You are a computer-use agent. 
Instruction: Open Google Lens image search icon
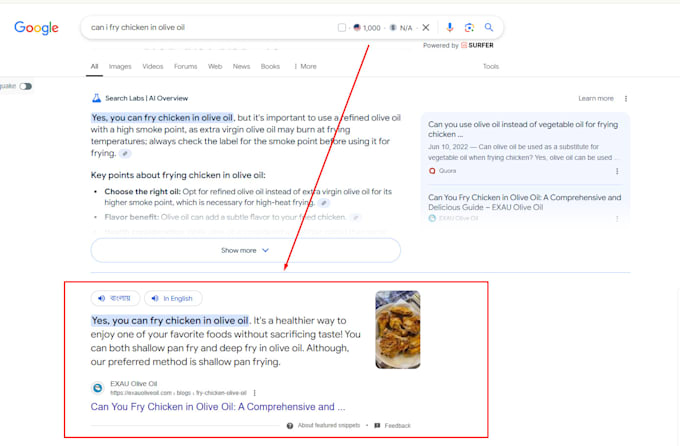coord(469,28)
